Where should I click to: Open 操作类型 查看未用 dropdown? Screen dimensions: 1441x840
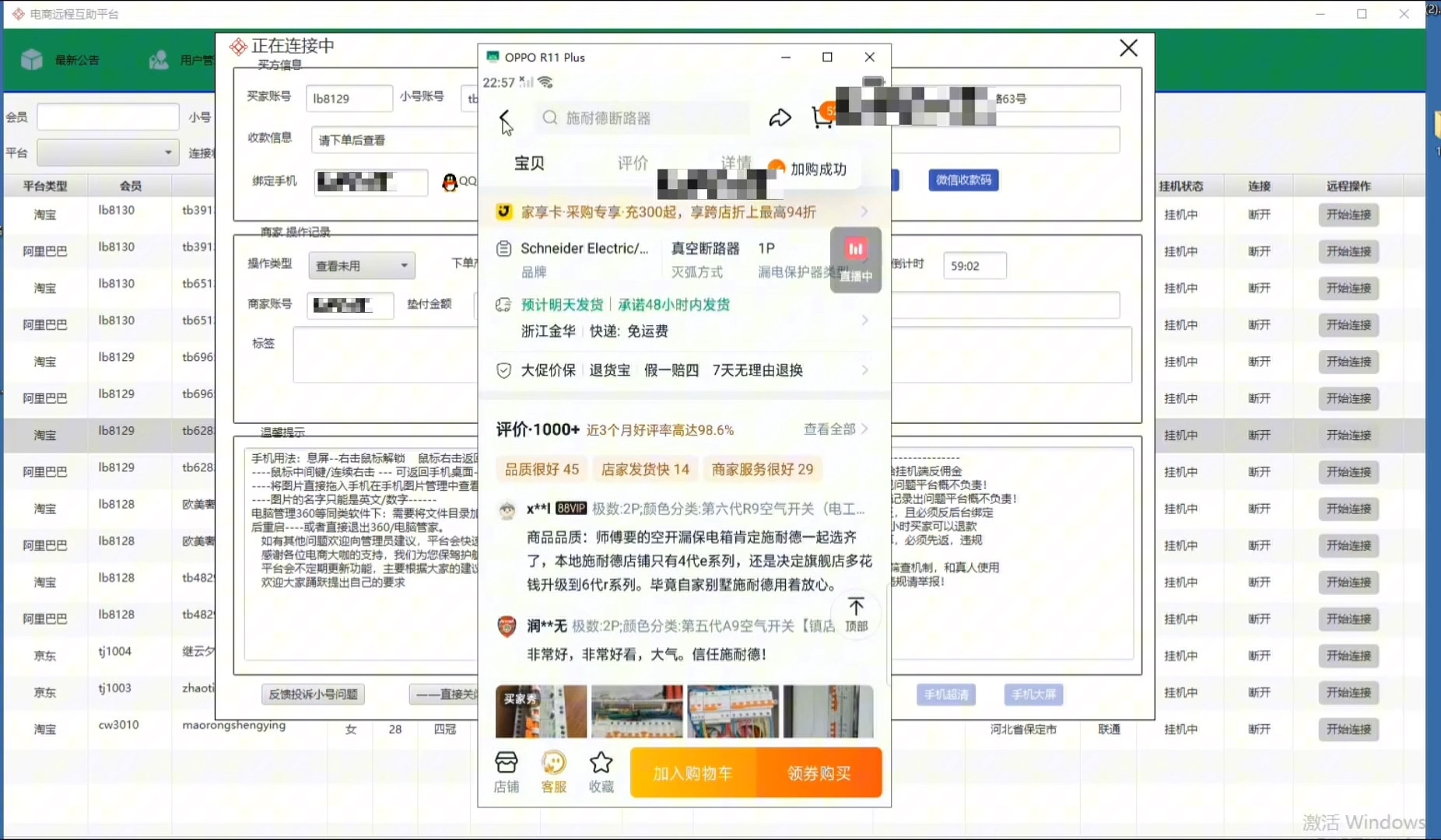pos(362,266)
